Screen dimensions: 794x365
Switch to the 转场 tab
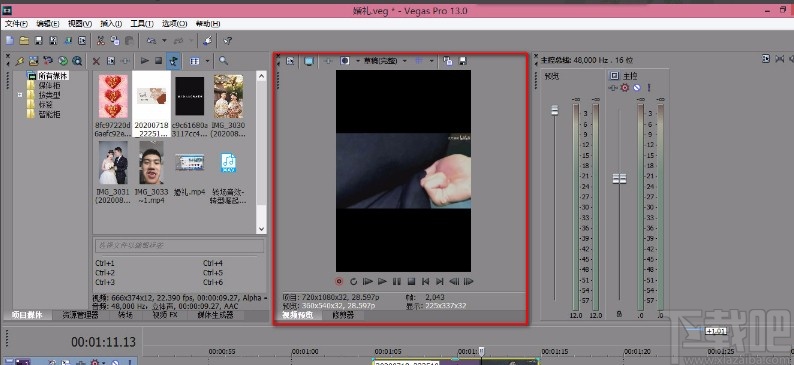click(125, 315)
